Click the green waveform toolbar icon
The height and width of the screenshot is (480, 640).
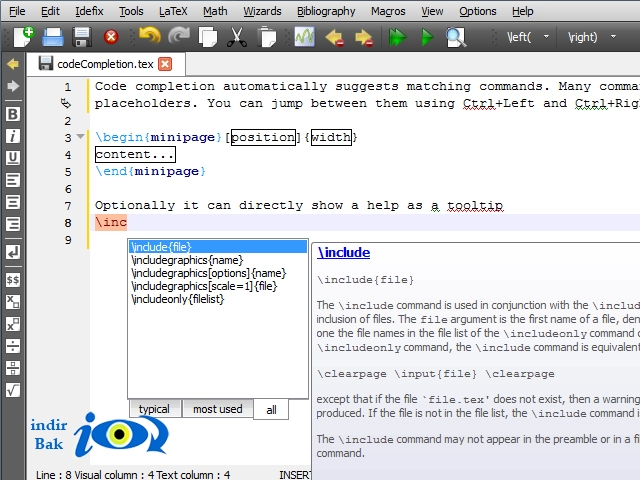click(304, 37)
